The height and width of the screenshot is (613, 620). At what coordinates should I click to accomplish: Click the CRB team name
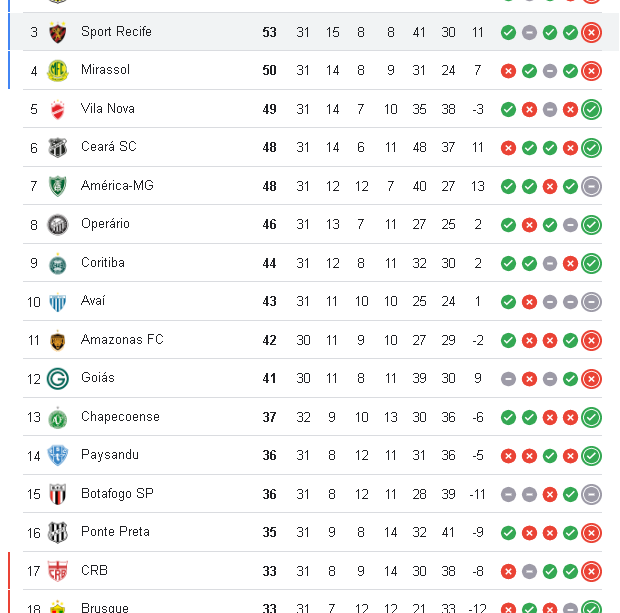pyautogui.click(x=94, y=571)
